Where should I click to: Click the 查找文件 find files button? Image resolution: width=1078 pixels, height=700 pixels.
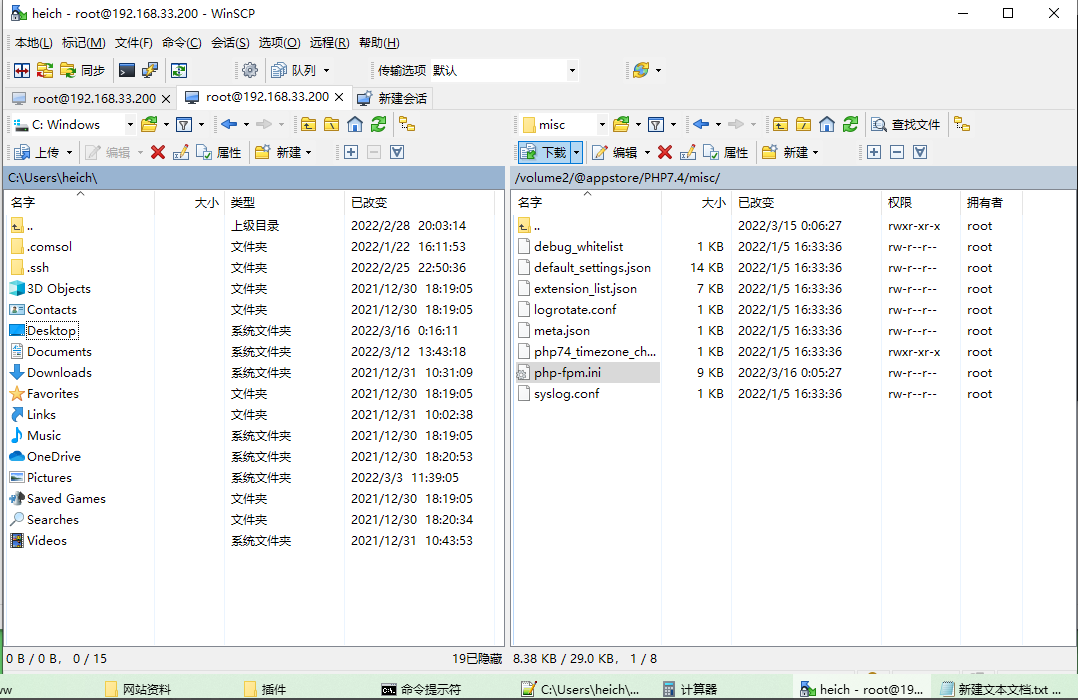click(x=905, y=124)
